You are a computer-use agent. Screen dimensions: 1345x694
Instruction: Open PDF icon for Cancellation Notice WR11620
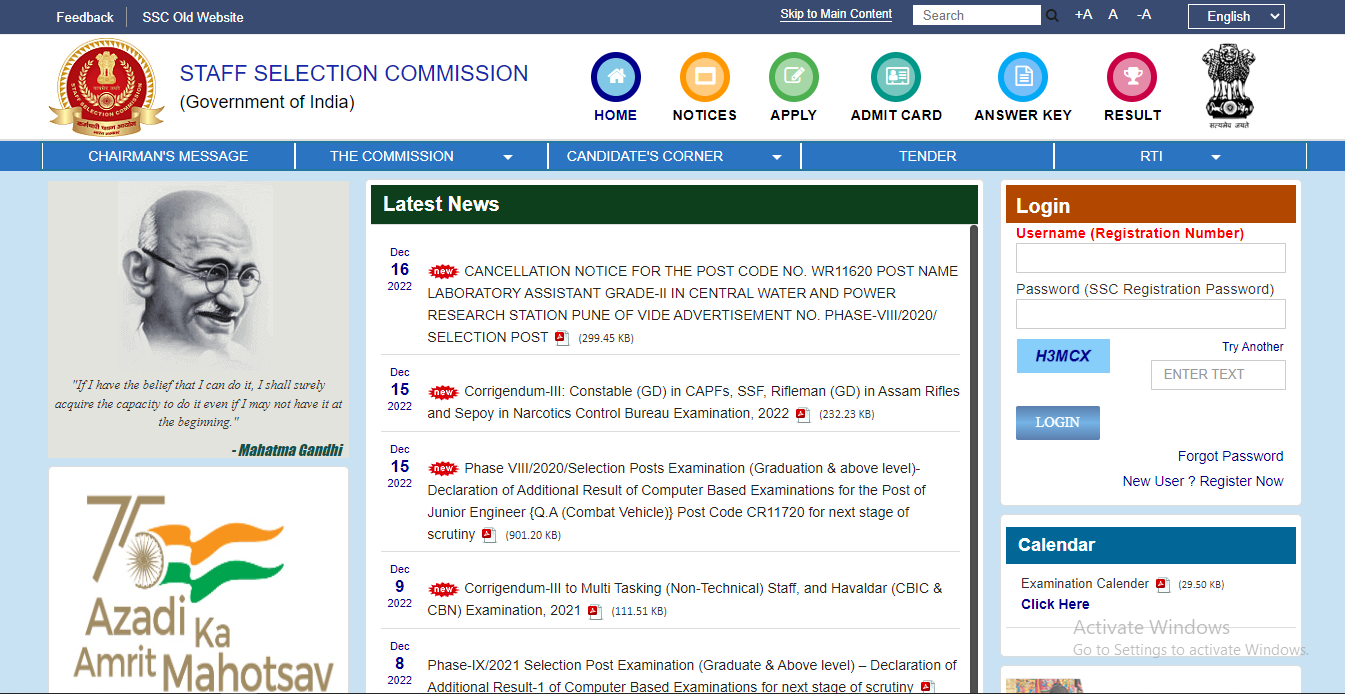pyautogui.click(x=562, y=338)
